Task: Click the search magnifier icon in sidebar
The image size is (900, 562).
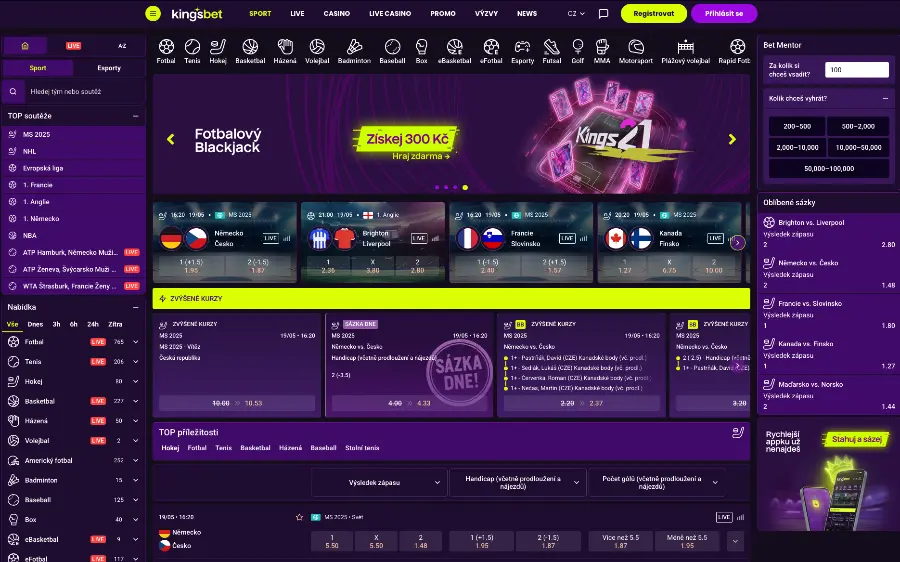Action: pyautogui.click(x=13, y=91)
